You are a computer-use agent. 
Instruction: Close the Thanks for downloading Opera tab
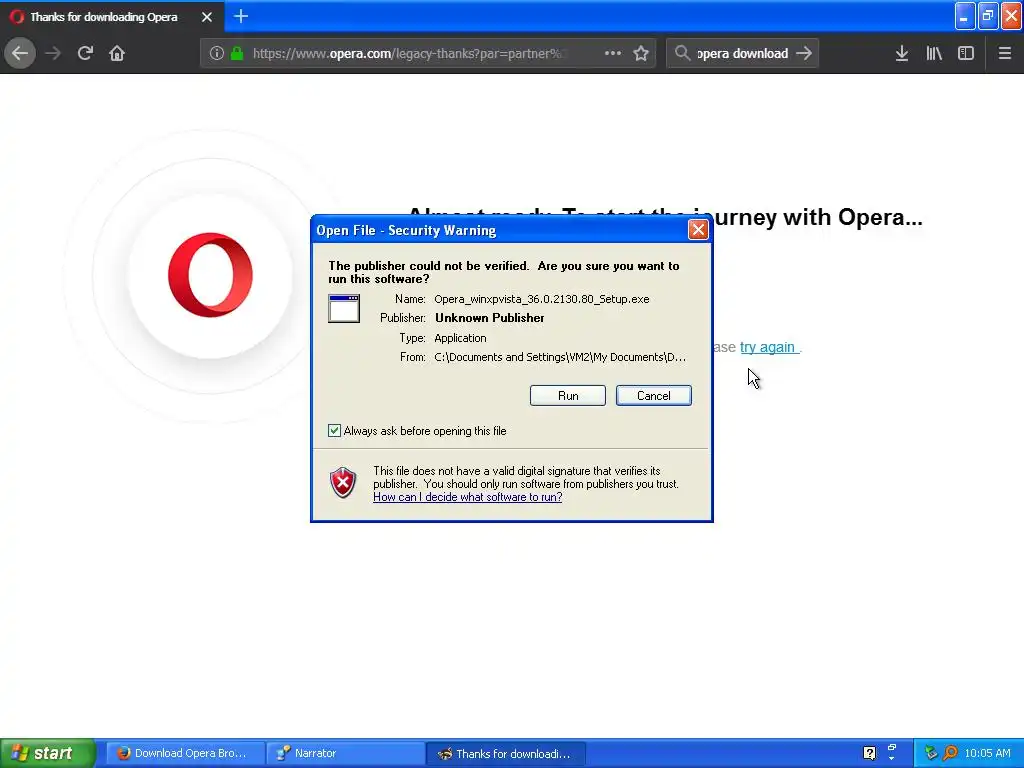point(207,17)
